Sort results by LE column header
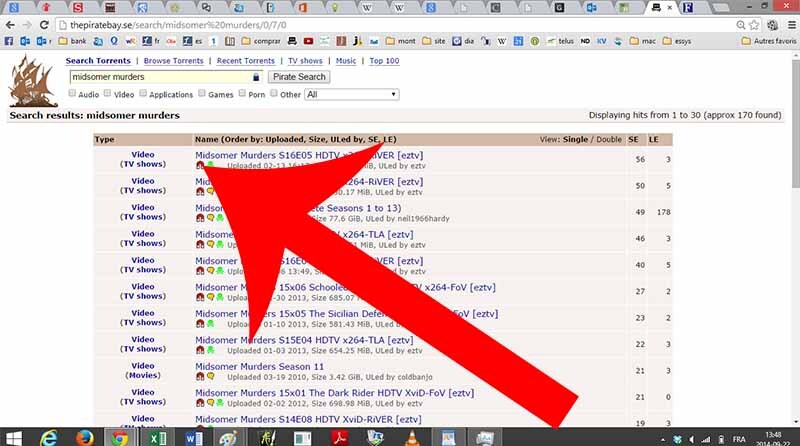Screen dimensions: 800x446 (654, 139)
